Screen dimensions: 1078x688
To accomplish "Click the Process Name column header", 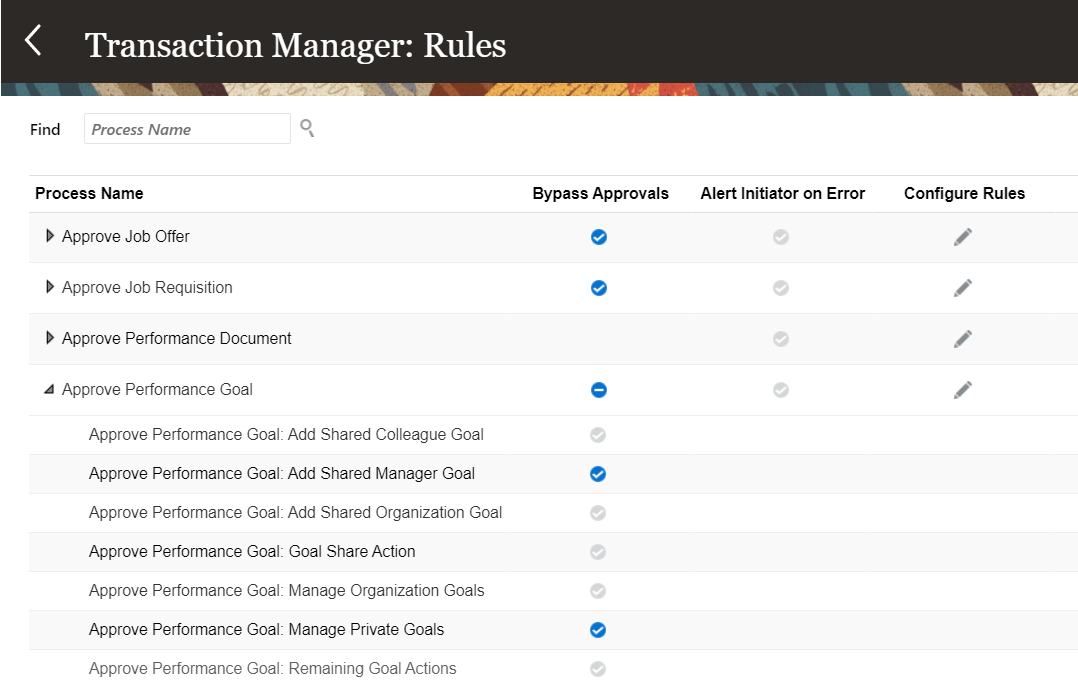I will click(x=89, y=193).
